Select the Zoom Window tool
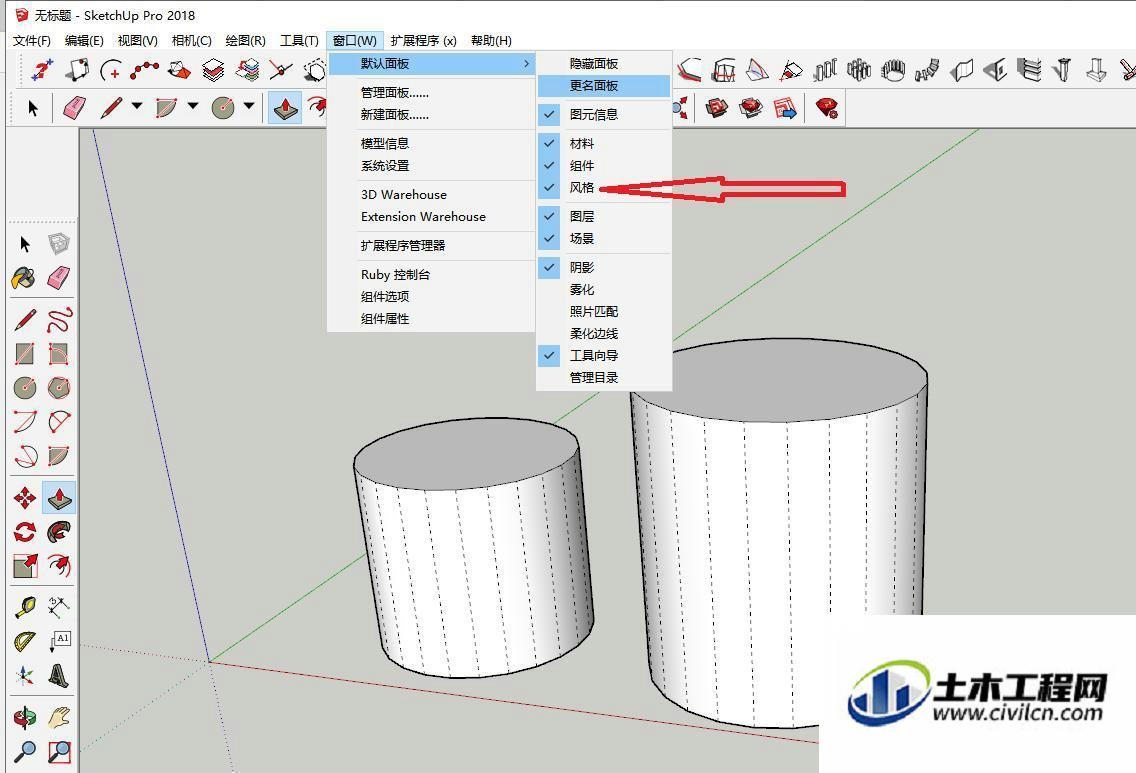This screenshot has height=773, width=1136. pos(59,752)
